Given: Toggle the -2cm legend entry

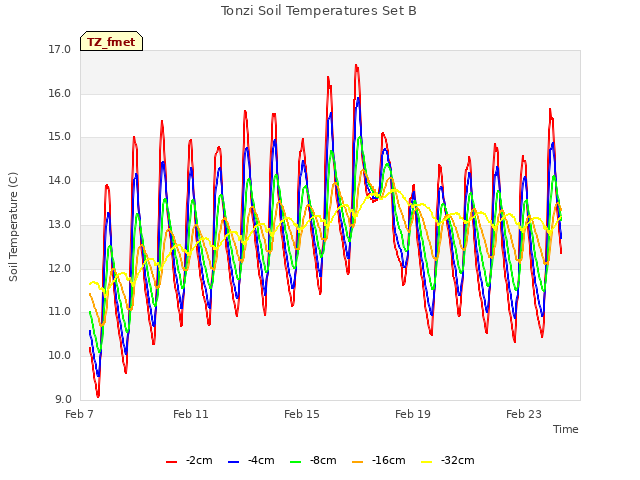Looking at the screenshot, I should (x=189, y=460).
